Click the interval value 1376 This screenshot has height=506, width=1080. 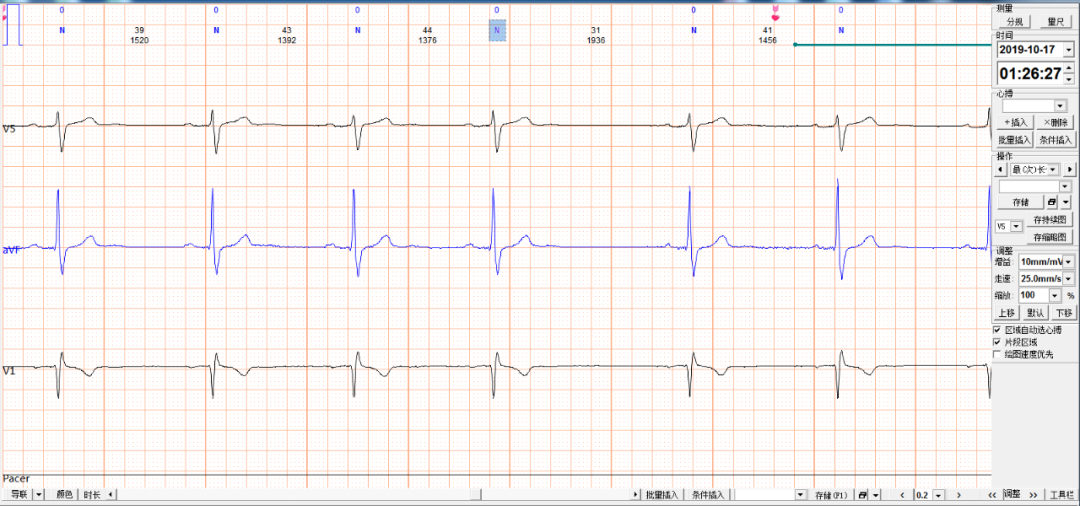coord(428,41)
